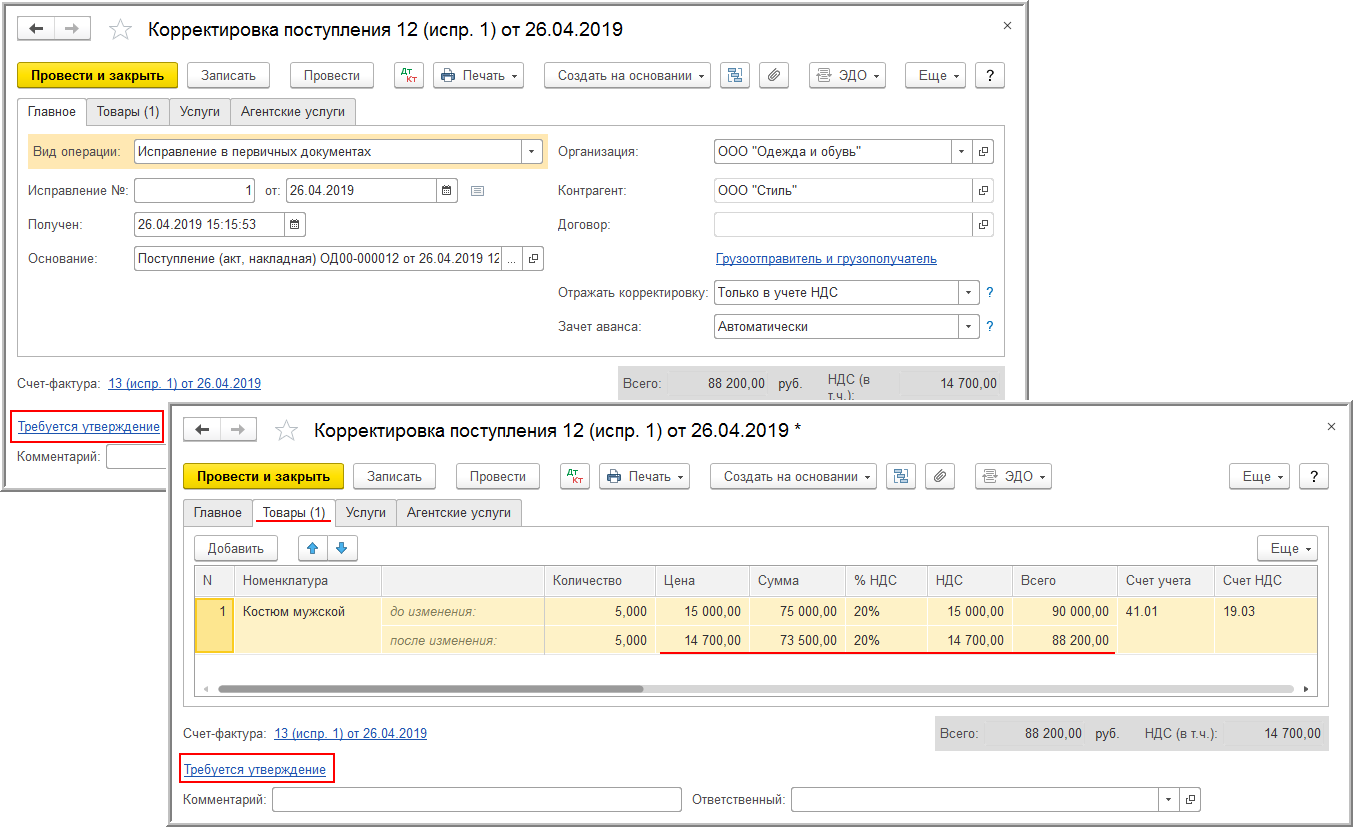Open calendar picker for Получен date
Screen dimensions: 1358x828
pos(295,224)
